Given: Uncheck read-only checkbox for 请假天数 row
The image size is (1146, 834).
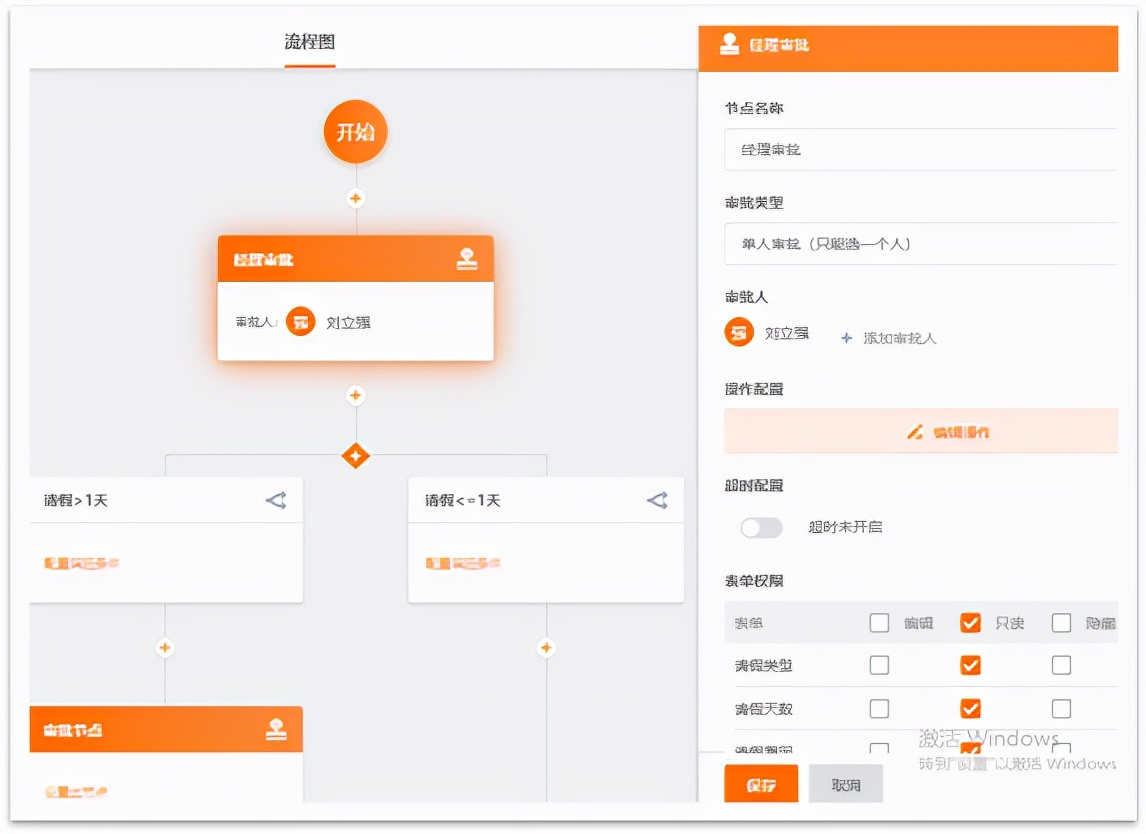Looking at the screenshot, I should (970, 708).
